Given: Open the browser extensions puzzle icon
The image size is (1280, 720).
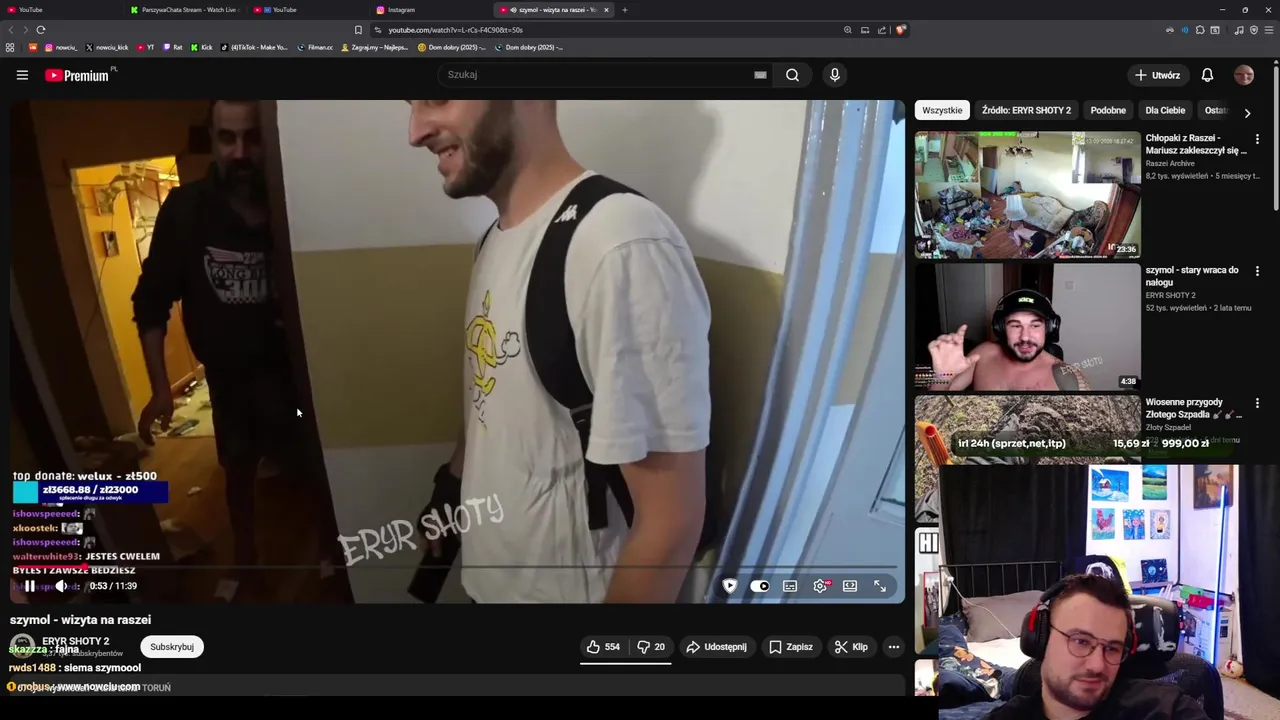Looking at the screenshot, I should coord(1200,30).
